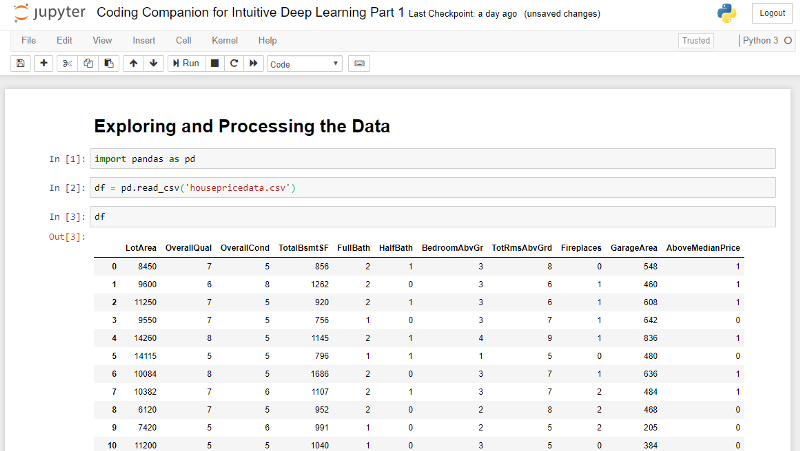
Task: Move selected cell down arrow
Action: point(153,63)
